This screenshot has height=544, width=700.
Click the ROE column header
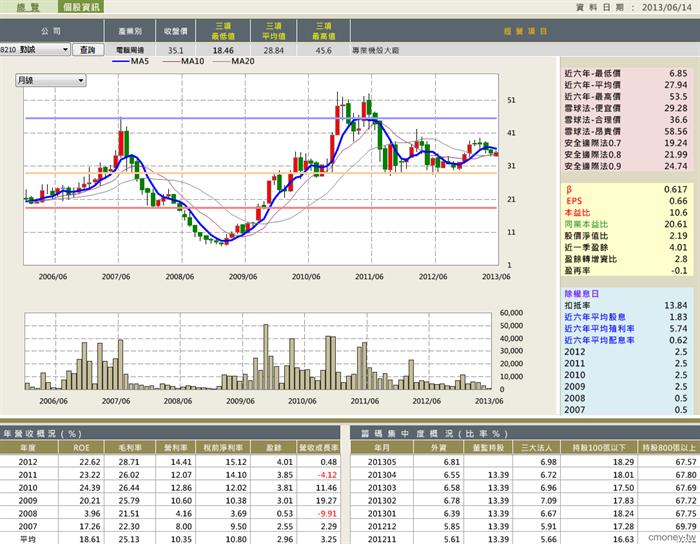(81, 448)
